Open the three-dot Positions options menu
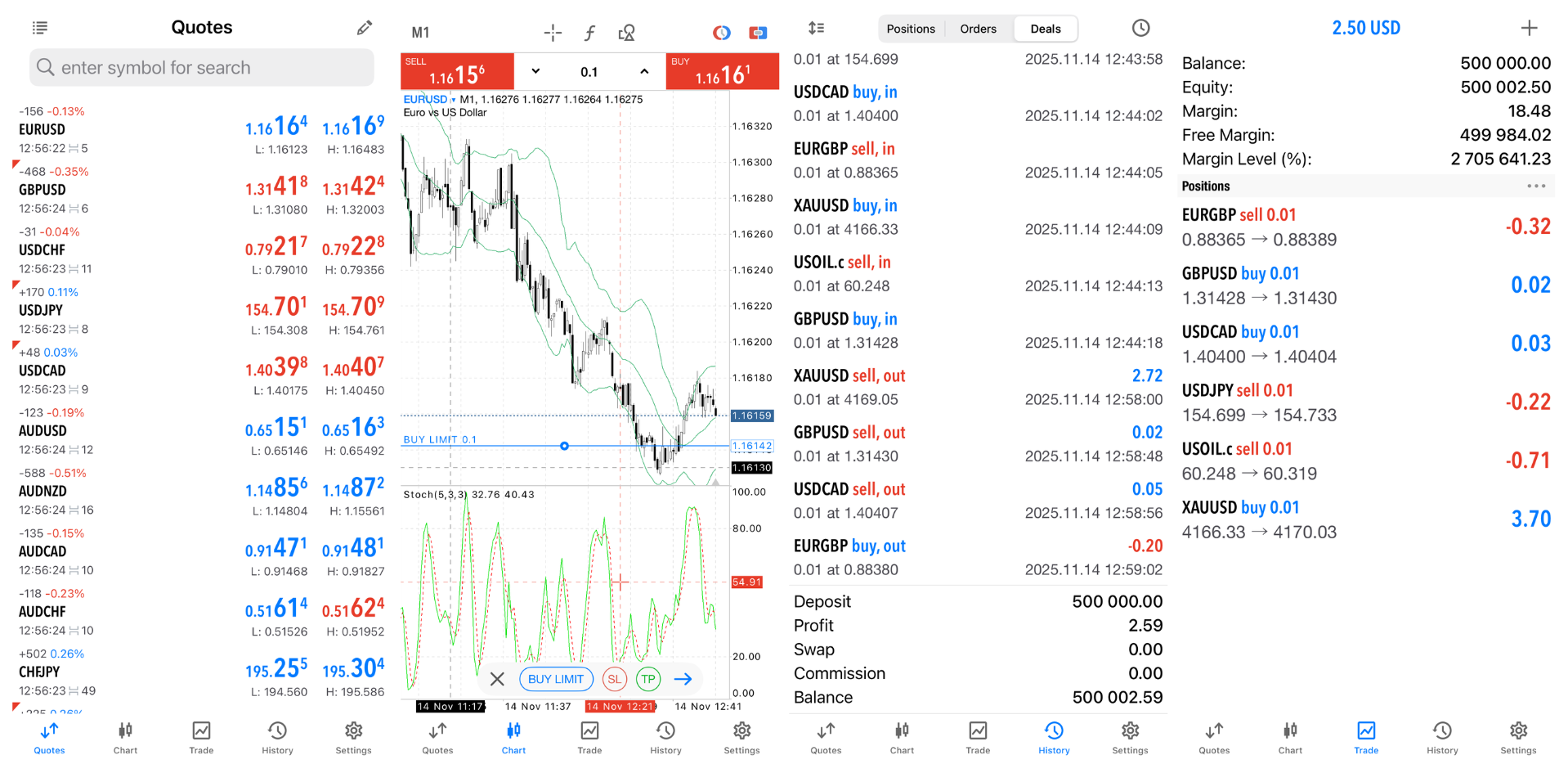Image resolution: width=1568 pixels, height=773 pixels. tap(1536, 186)
